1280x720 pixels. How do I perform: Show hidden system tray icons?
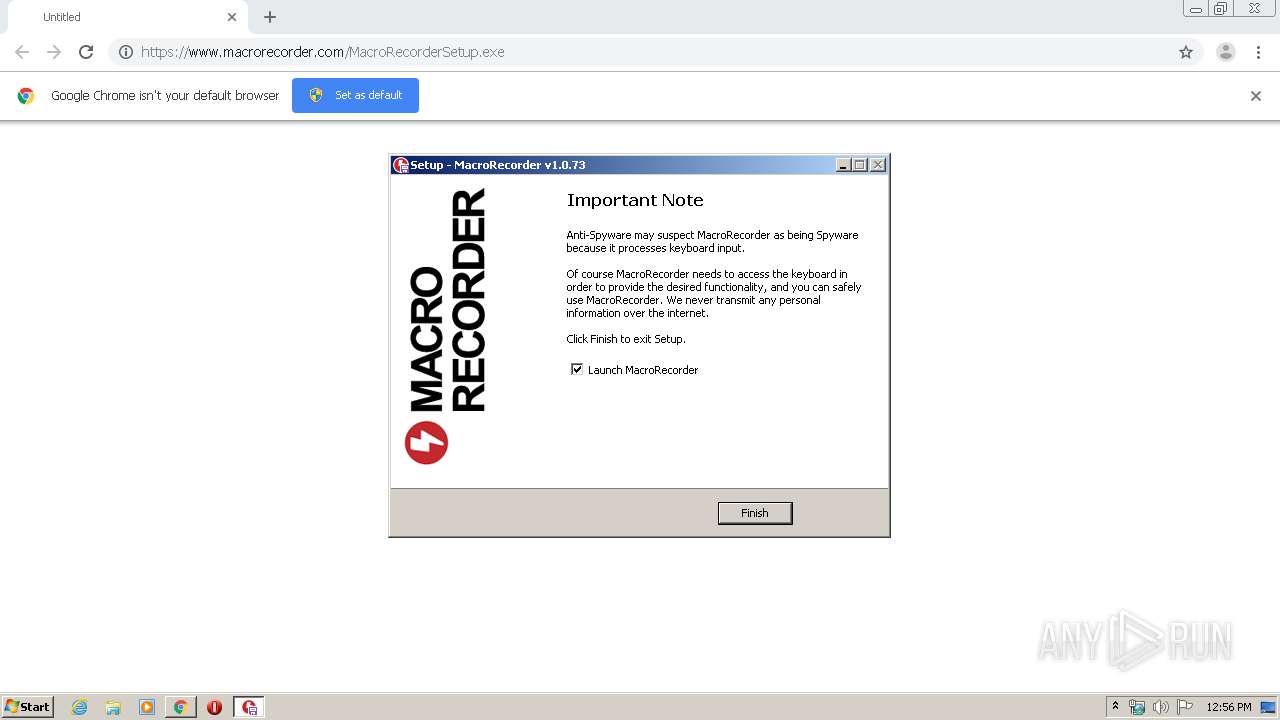pos(1115,707)
